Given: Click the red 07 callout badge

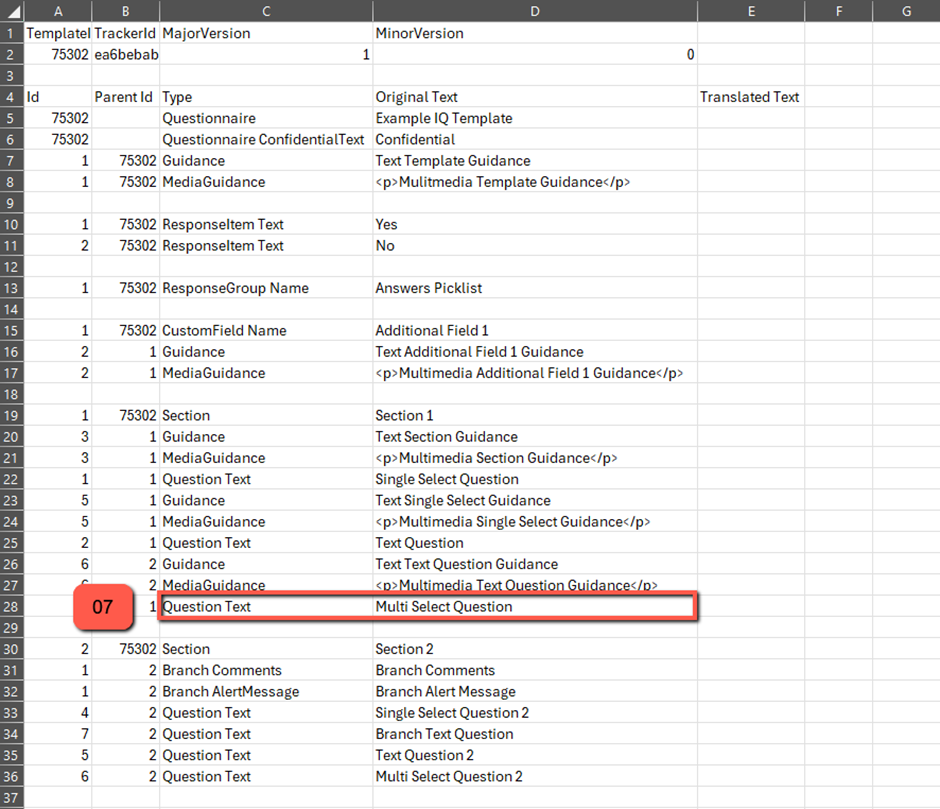Looking at the screenshot, I should (104, 607).
